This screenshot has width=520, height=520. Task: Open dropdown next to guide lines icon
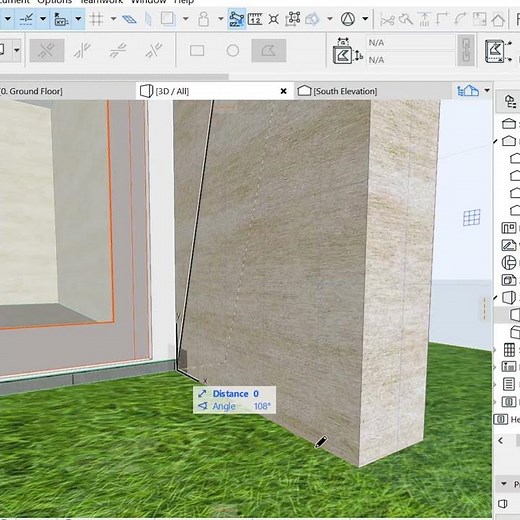pyautogui.click(x=43, y=19)
